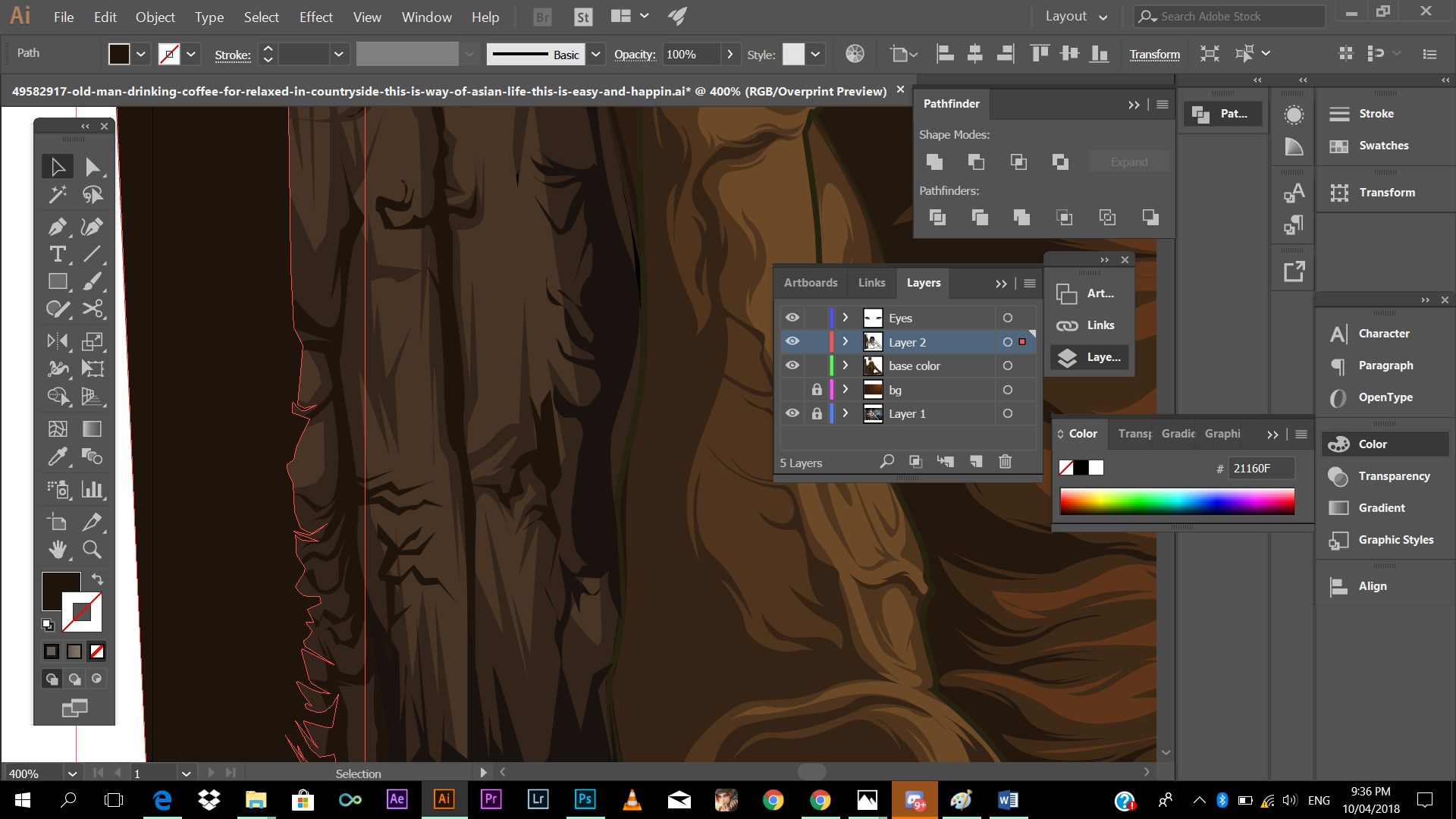Click horizontal align left icon
The height and width of the screenshot is (819, 1456).
[x=945, y=54]
